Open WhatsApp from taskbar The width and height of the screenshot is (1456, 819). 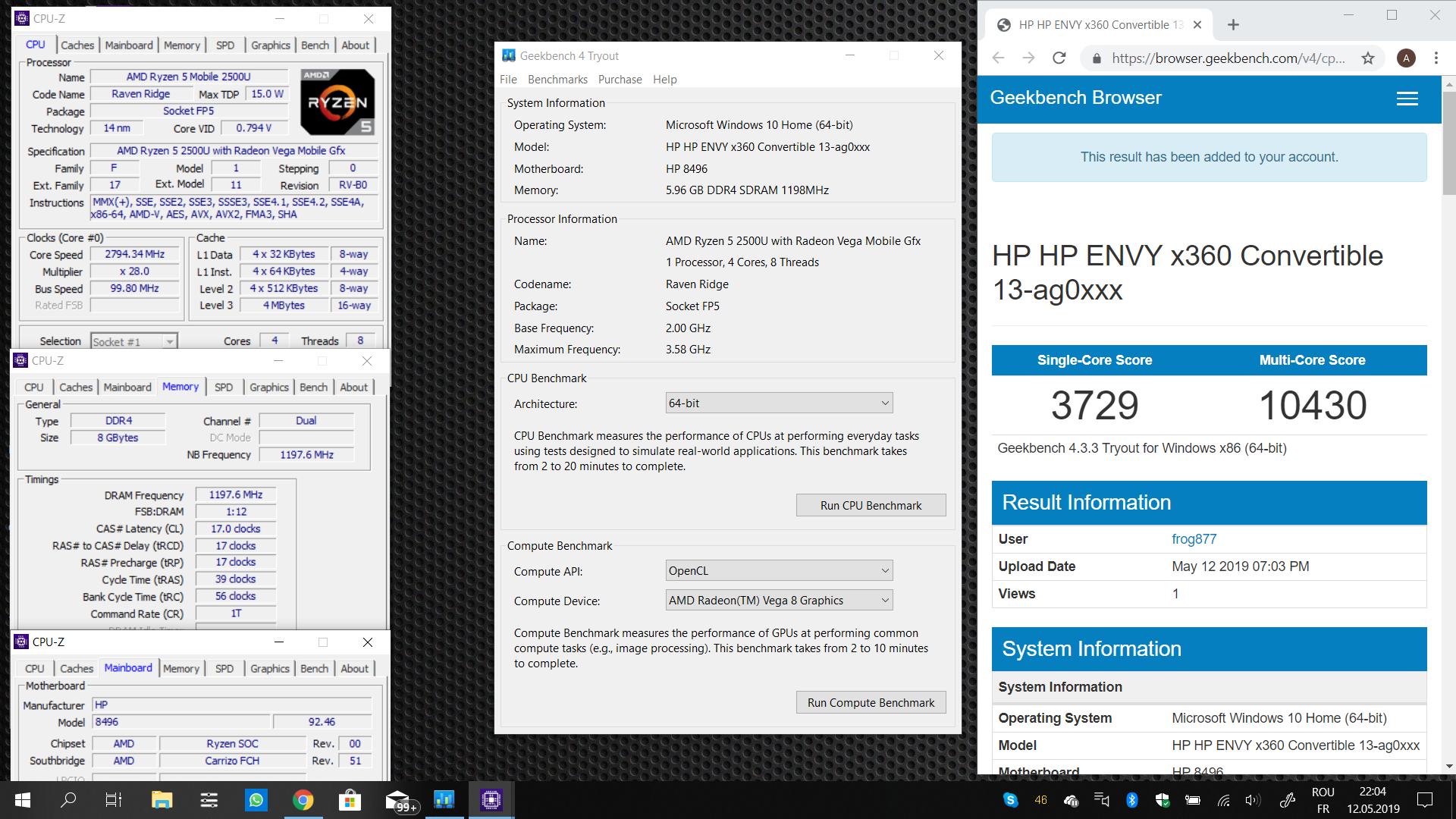click(x=256, y=800)
